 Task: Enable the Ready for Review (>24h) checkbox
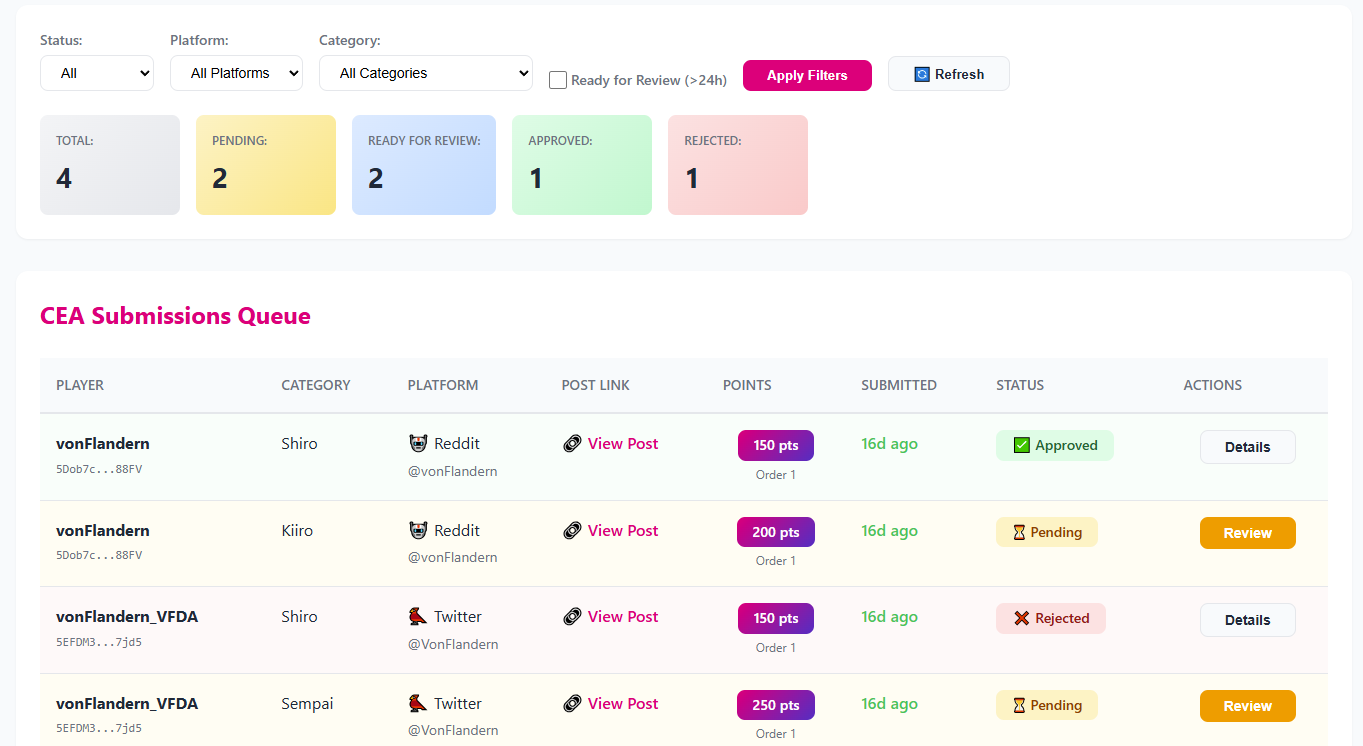point(557,79)
